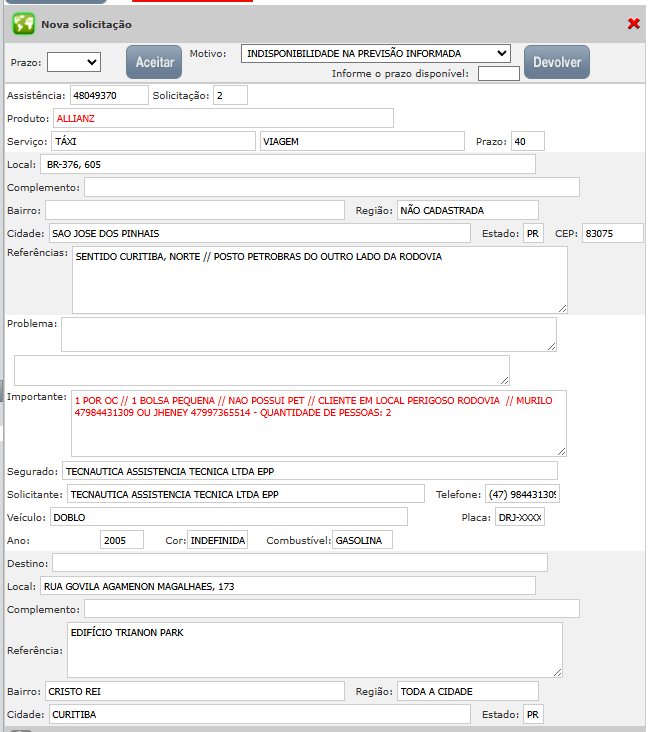The width and height of the screenshot is (660, 732).
Task: Click the green globe Nova solicitação icon
Action: 23,24
